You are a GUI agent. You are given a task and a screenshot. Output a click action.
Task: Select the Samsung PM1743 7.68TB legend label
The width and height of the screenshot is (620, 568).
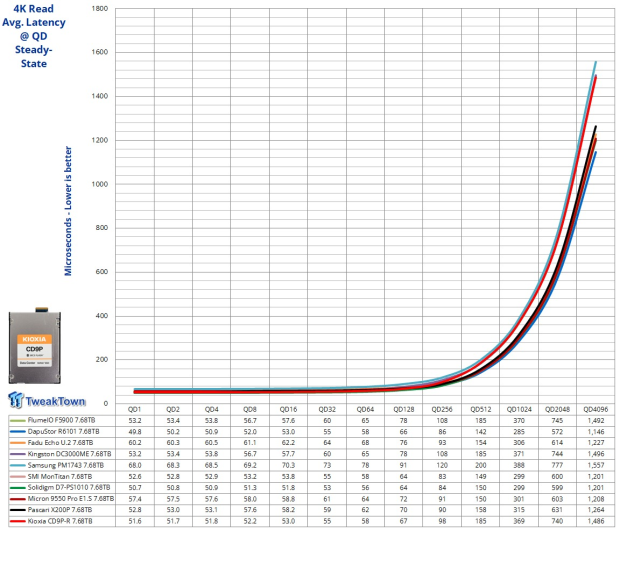coord(66,465)
